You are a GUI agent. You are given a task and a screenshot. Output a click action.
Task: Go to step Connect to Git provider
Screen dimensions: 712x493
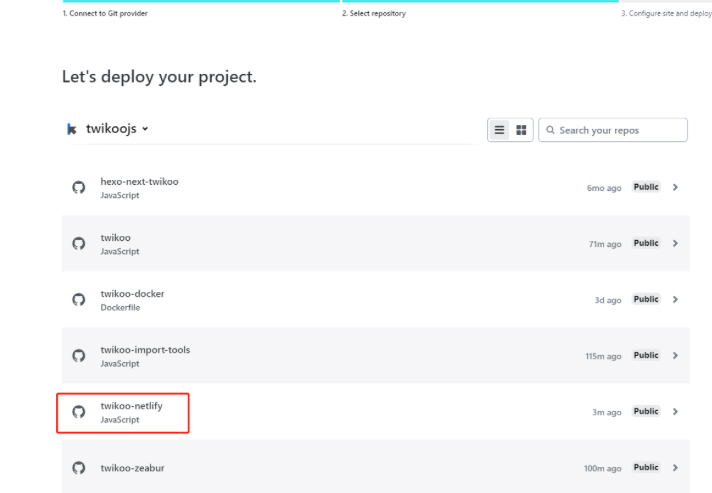[105, 14]
